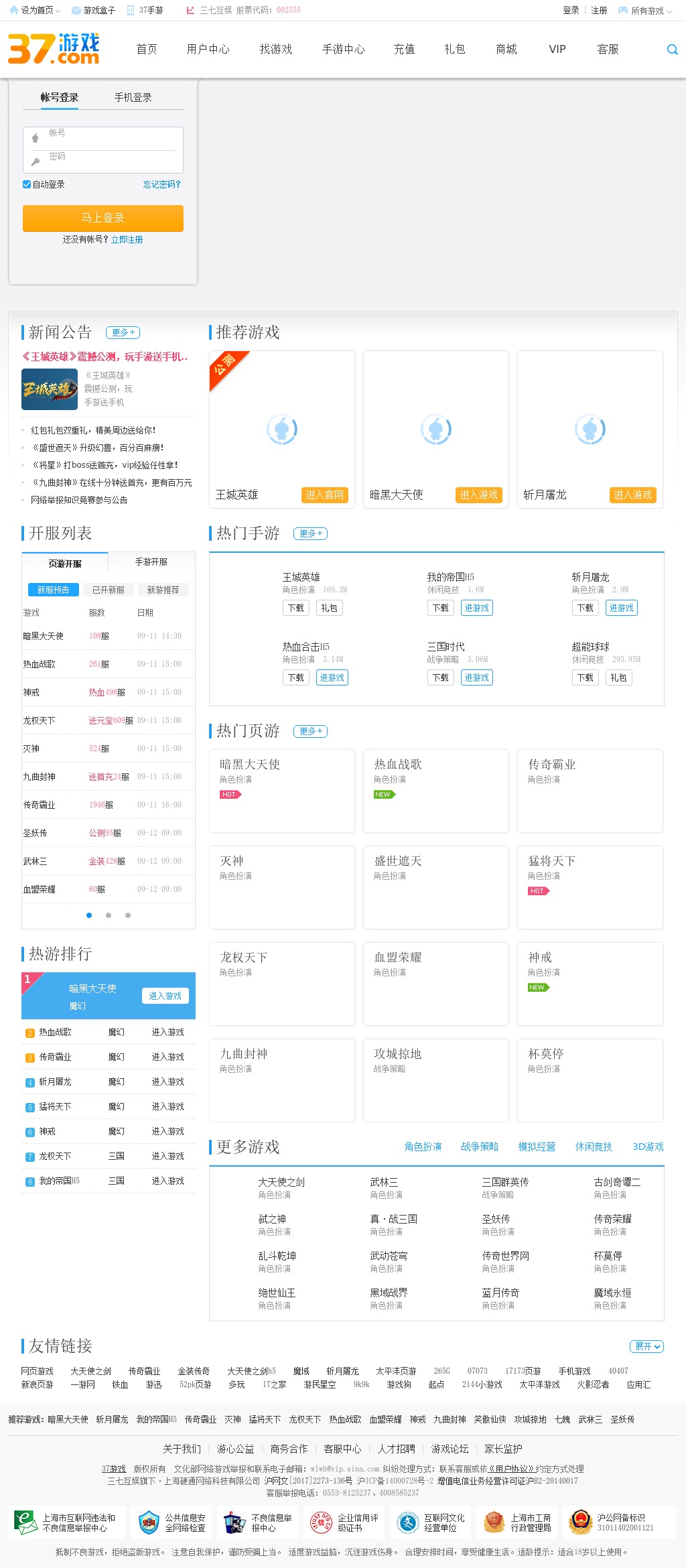Click the 斩月屠龙 recommended game placeholder image
The height and width of the screenshot is (1568, 686).
pyautogui.click(x=590, y=430)
